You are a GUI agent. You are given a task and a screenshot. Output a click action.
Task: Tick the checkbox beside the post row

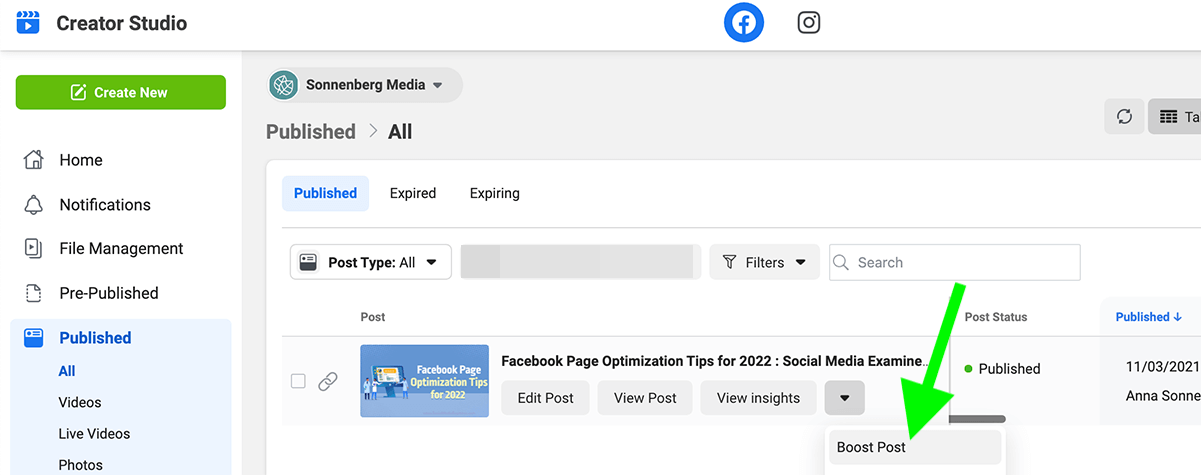point(298,381)
